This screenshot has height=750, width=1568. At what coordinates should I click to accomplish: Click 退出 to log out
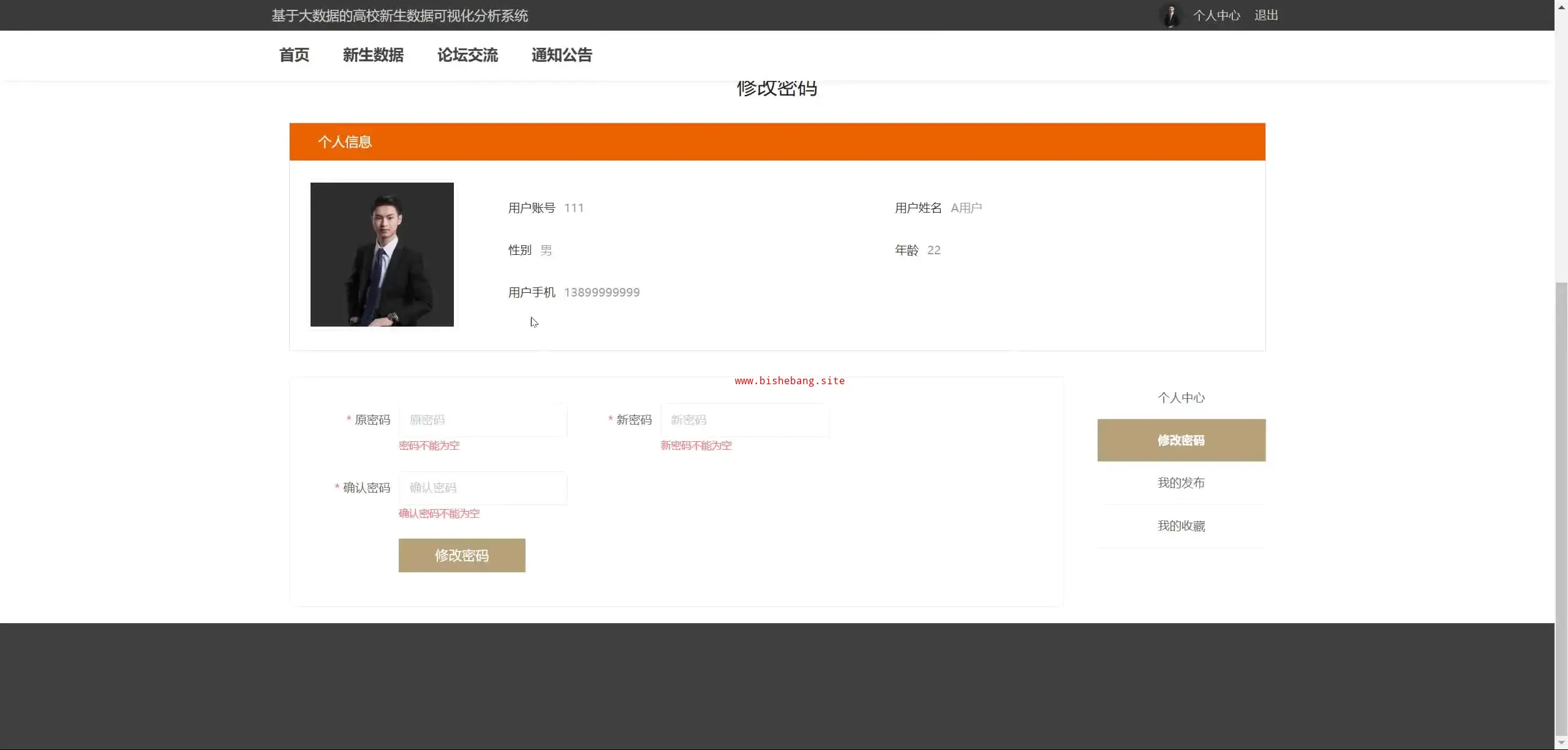[1266, 15]
